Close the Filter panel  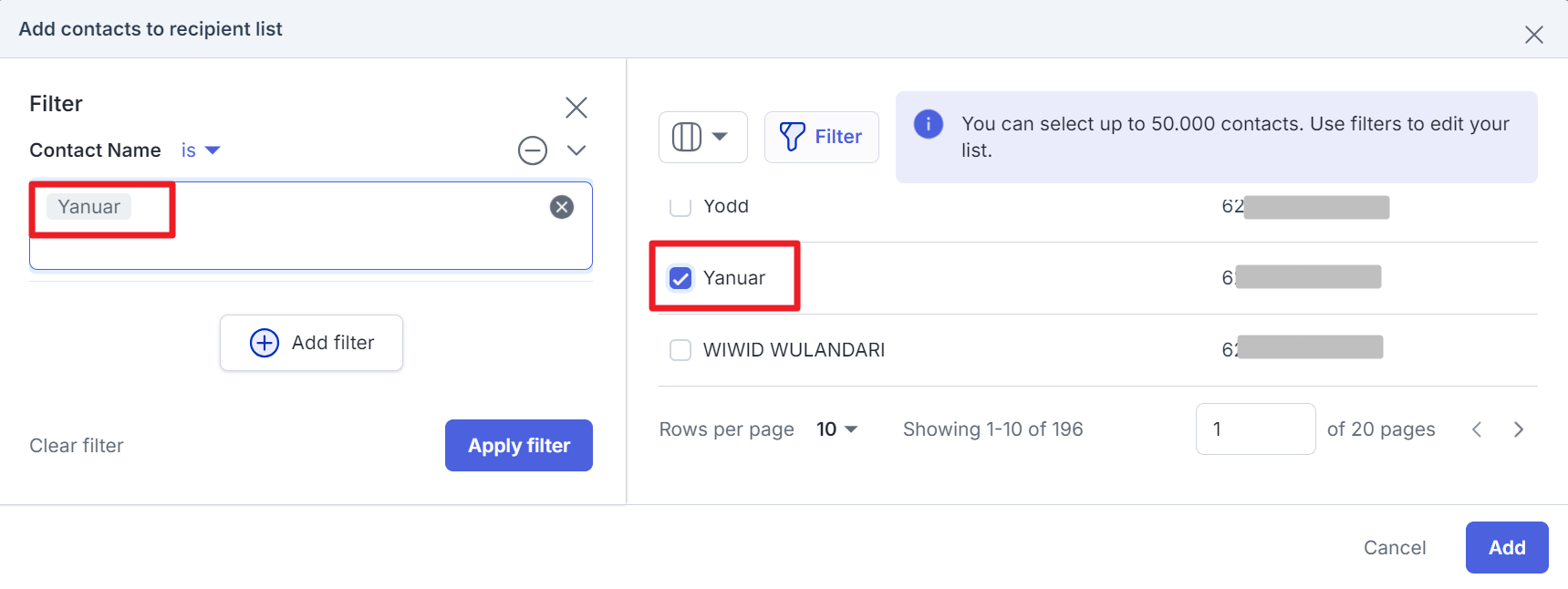coord(576,108)
